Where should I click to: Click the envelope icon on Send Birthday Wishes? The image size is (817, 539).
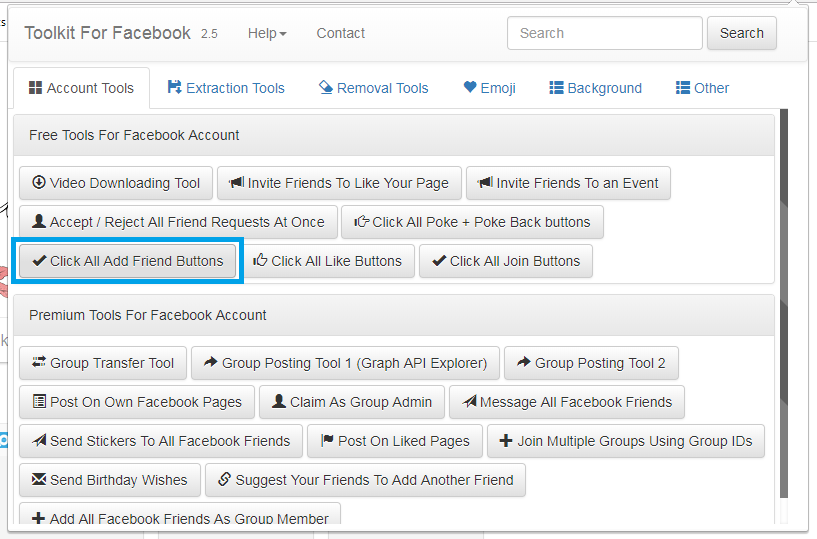point(39,480)
